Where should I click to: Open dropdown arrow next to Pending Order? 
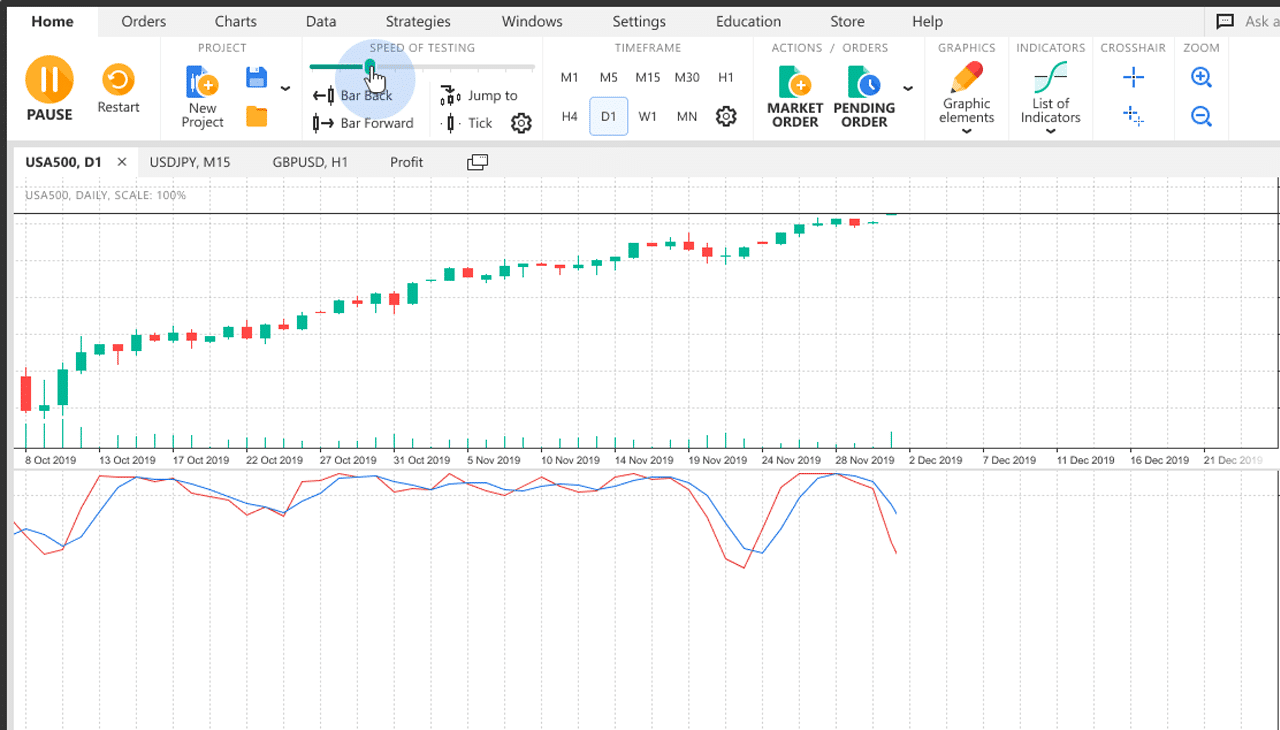908,89
